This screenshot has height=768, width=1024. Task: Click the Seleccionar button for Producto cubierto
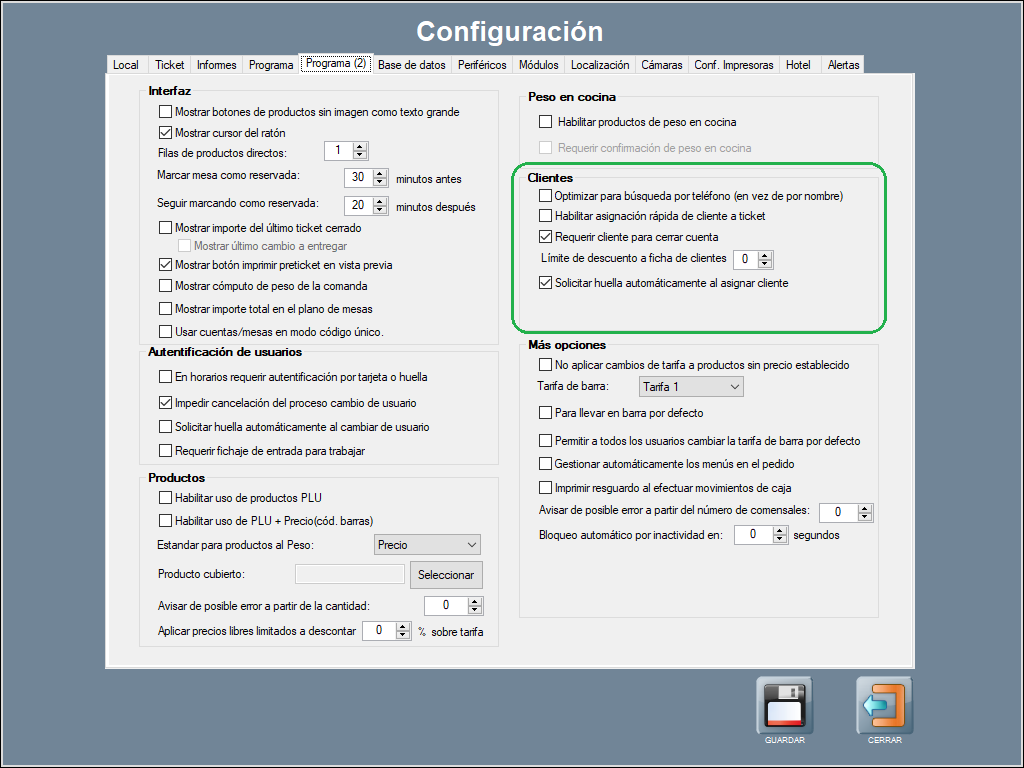(x=445, y=575)
